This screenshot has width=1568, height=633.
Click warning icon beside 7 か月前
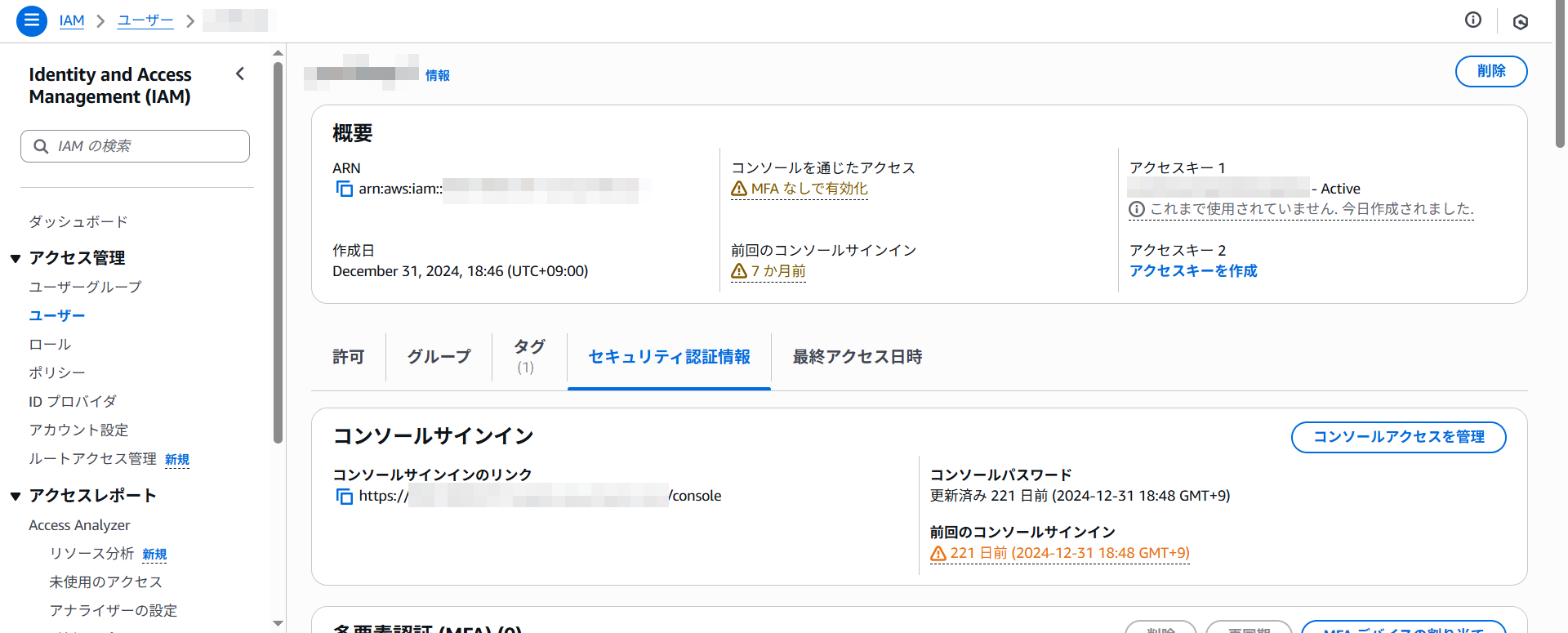[739, 271]
